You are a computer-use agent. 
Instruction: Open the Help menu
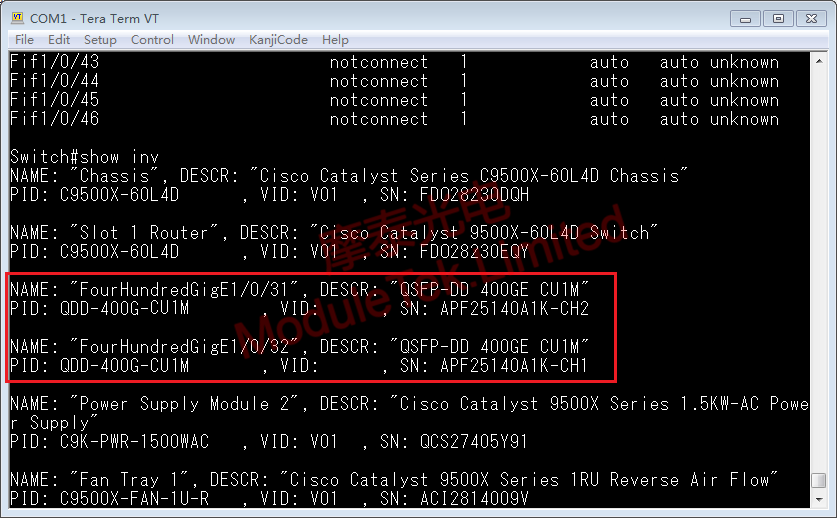[x=335, y=40]
